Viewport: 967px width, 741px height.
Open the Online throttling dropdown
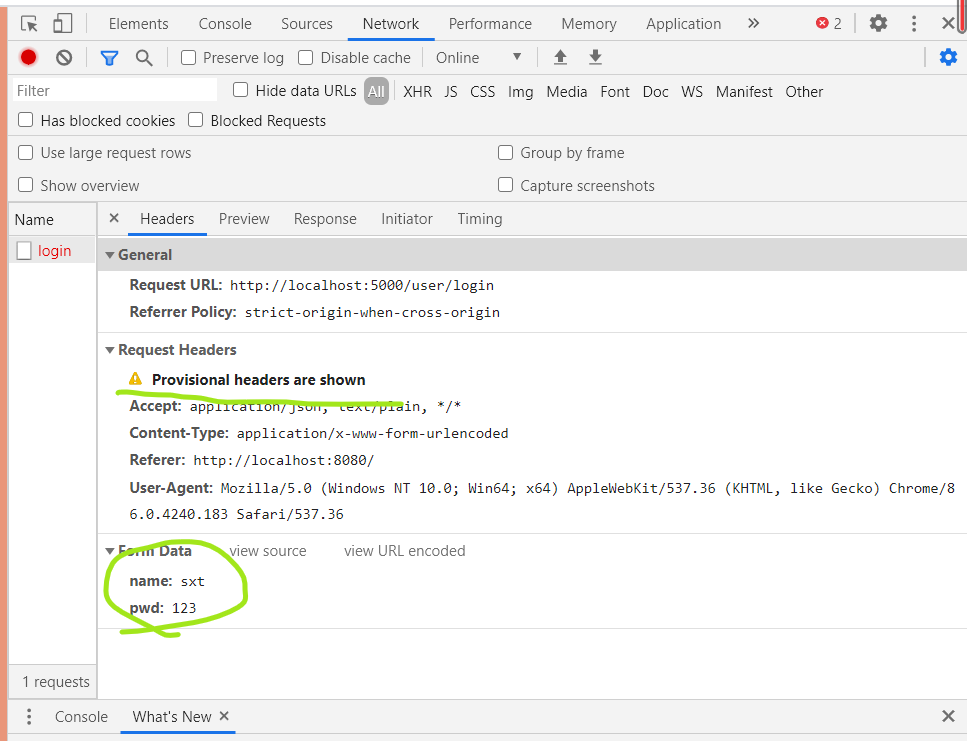click(479, 57)
